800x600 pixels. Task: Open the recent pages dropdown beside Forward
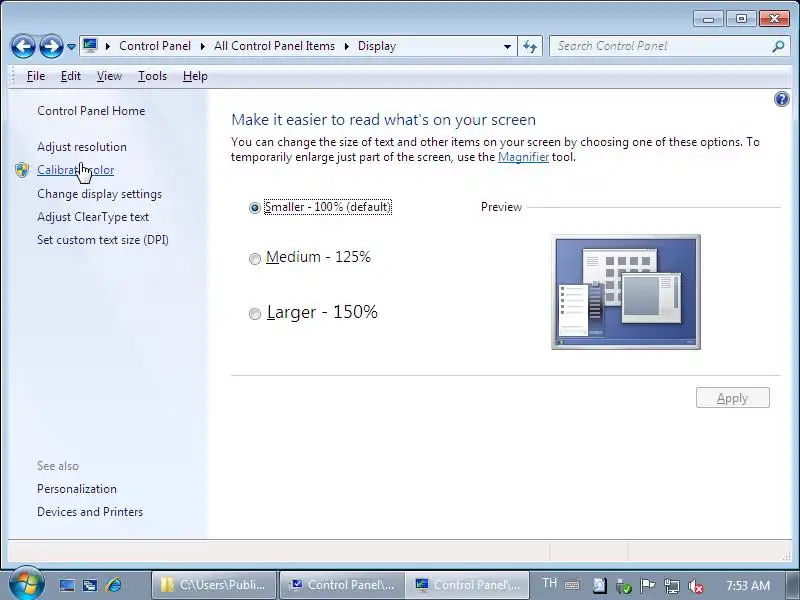tap(71, 47)
